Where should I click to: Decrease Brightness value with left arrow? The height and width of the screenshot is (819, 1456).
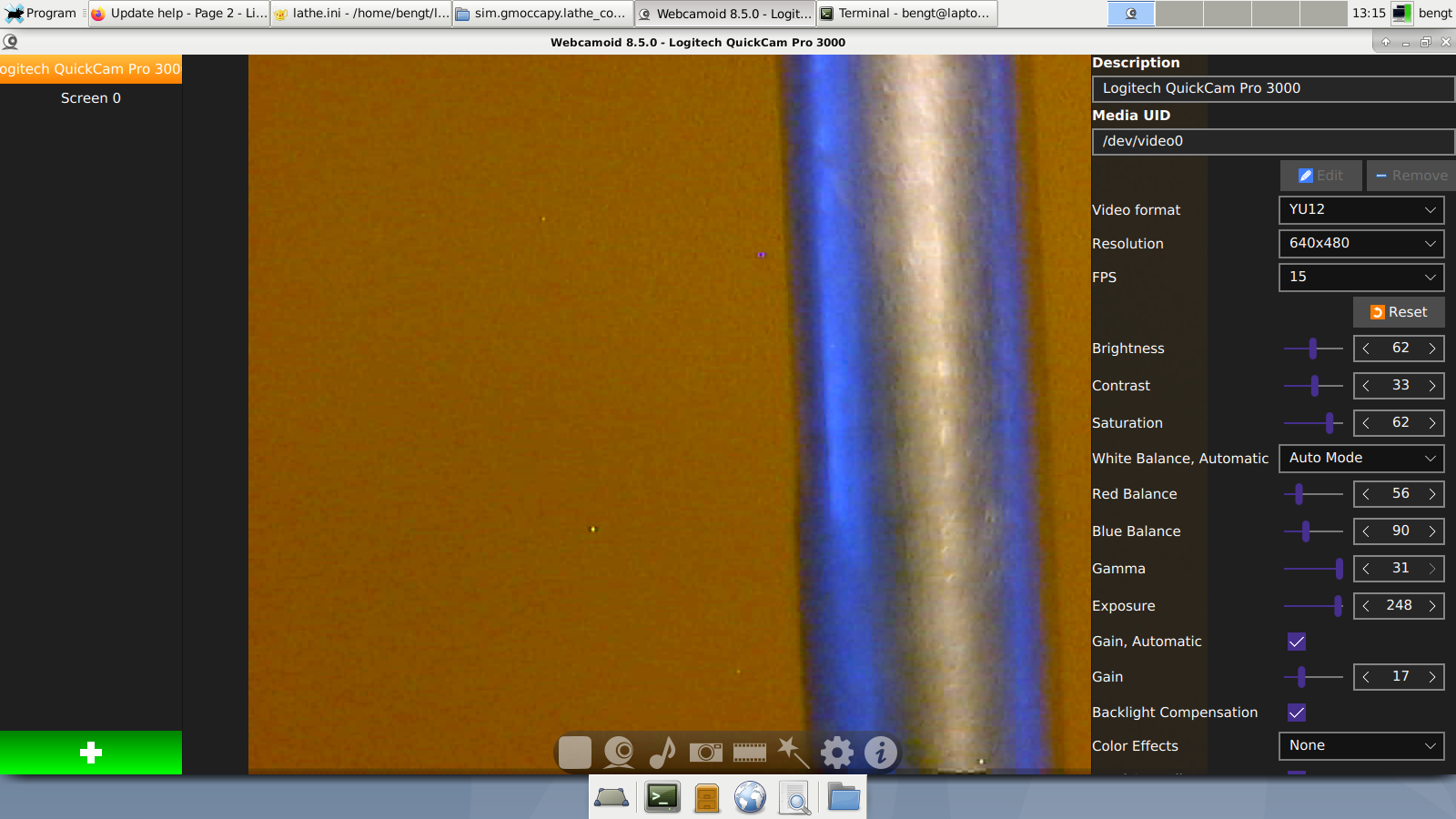pos(1366,349)
